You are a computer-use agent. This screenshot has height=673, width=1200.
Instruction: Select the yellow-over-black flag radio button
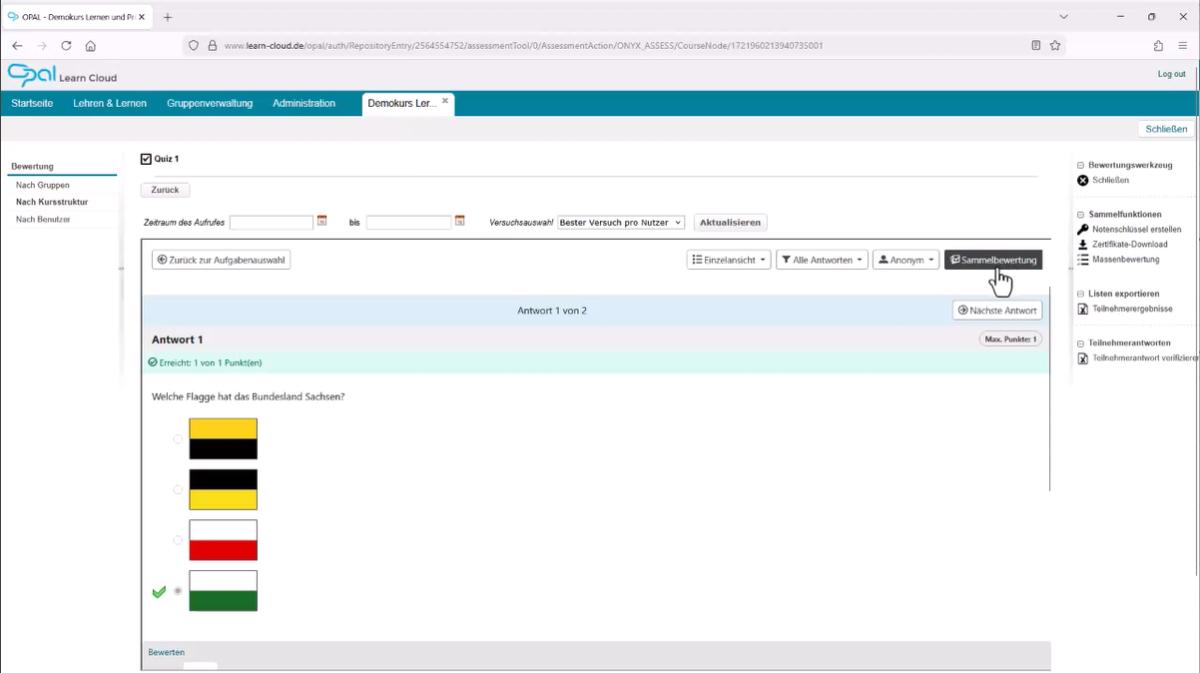(178, 439)
